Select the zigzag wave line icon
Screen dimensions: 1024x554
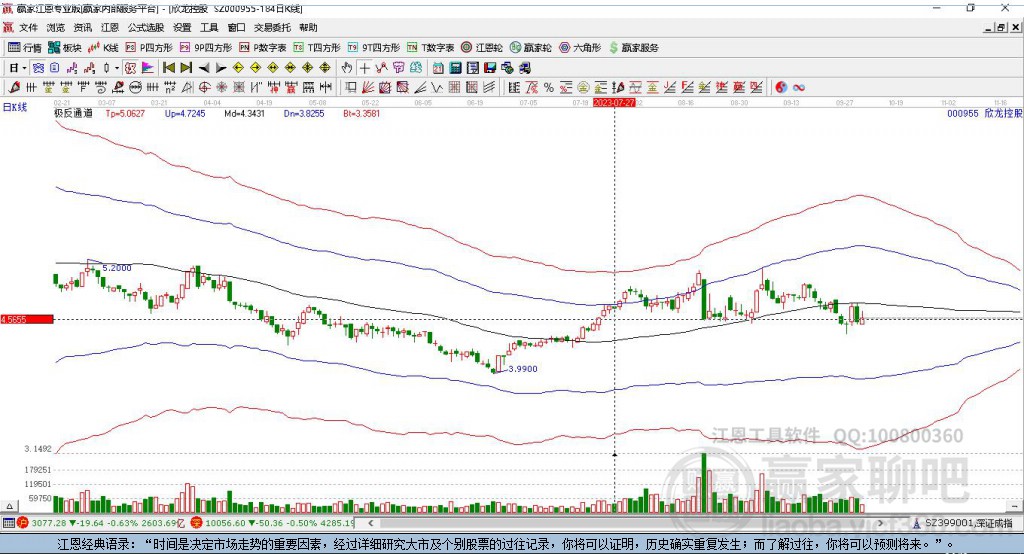(x=436, y=88)
